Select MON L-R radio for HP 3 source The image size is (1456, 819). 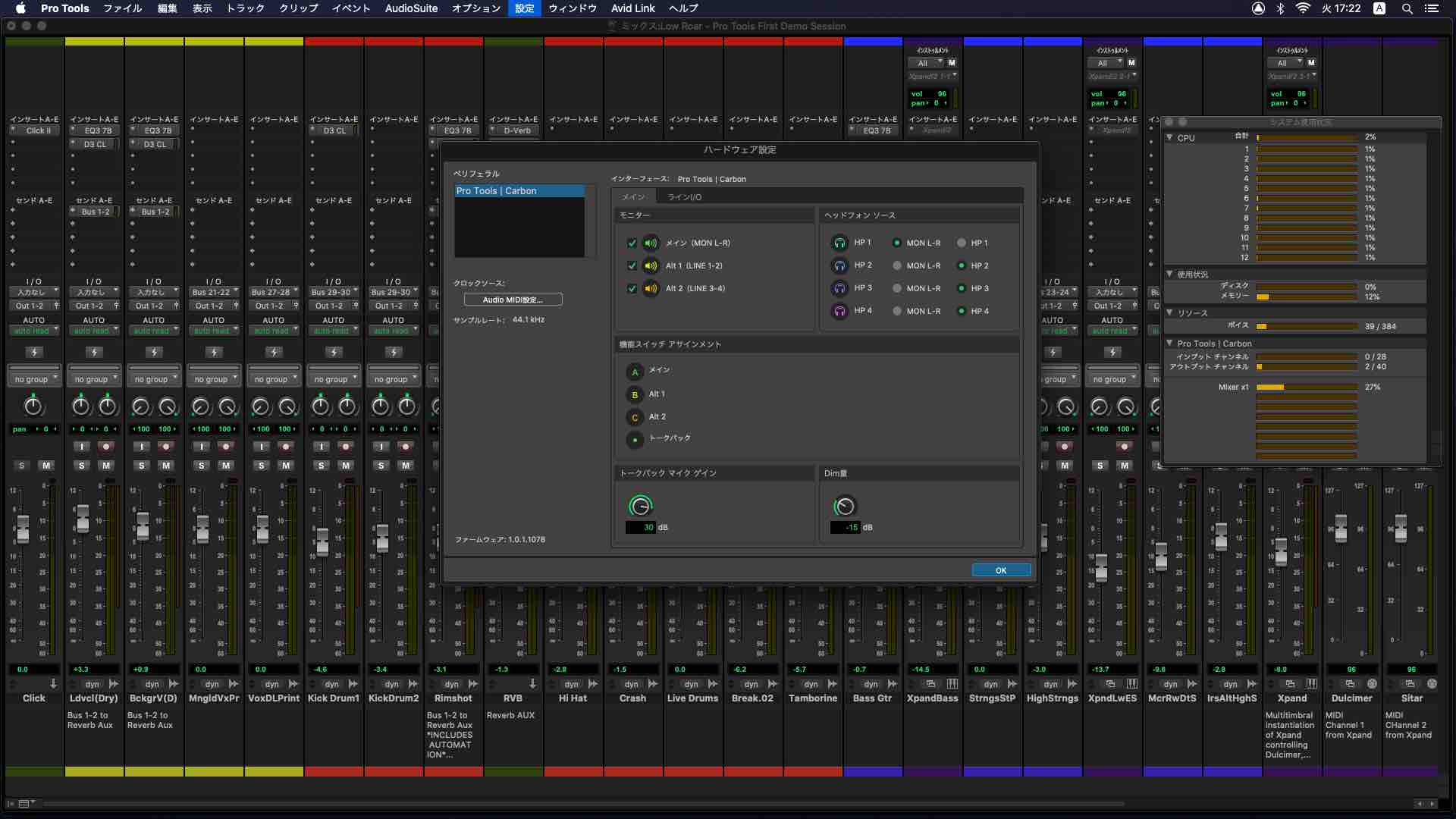(x=897, y=289)
